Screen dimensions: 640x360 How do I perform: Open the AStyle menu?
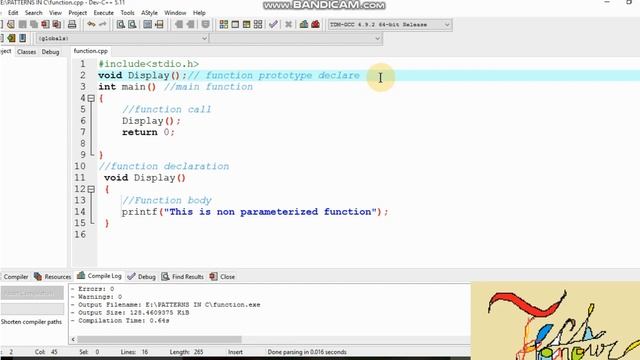[x=149, y=13]
